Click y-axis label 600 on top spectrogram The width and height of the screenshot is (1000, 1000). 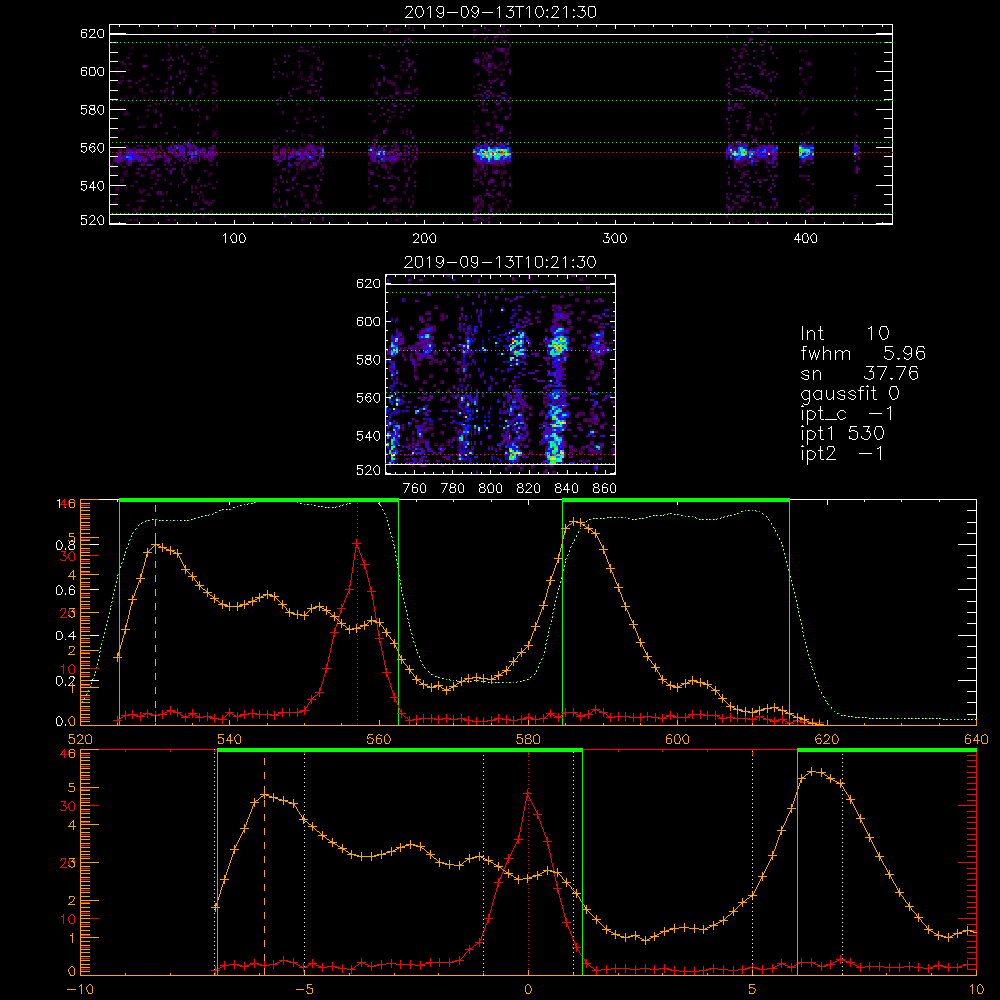92,71
